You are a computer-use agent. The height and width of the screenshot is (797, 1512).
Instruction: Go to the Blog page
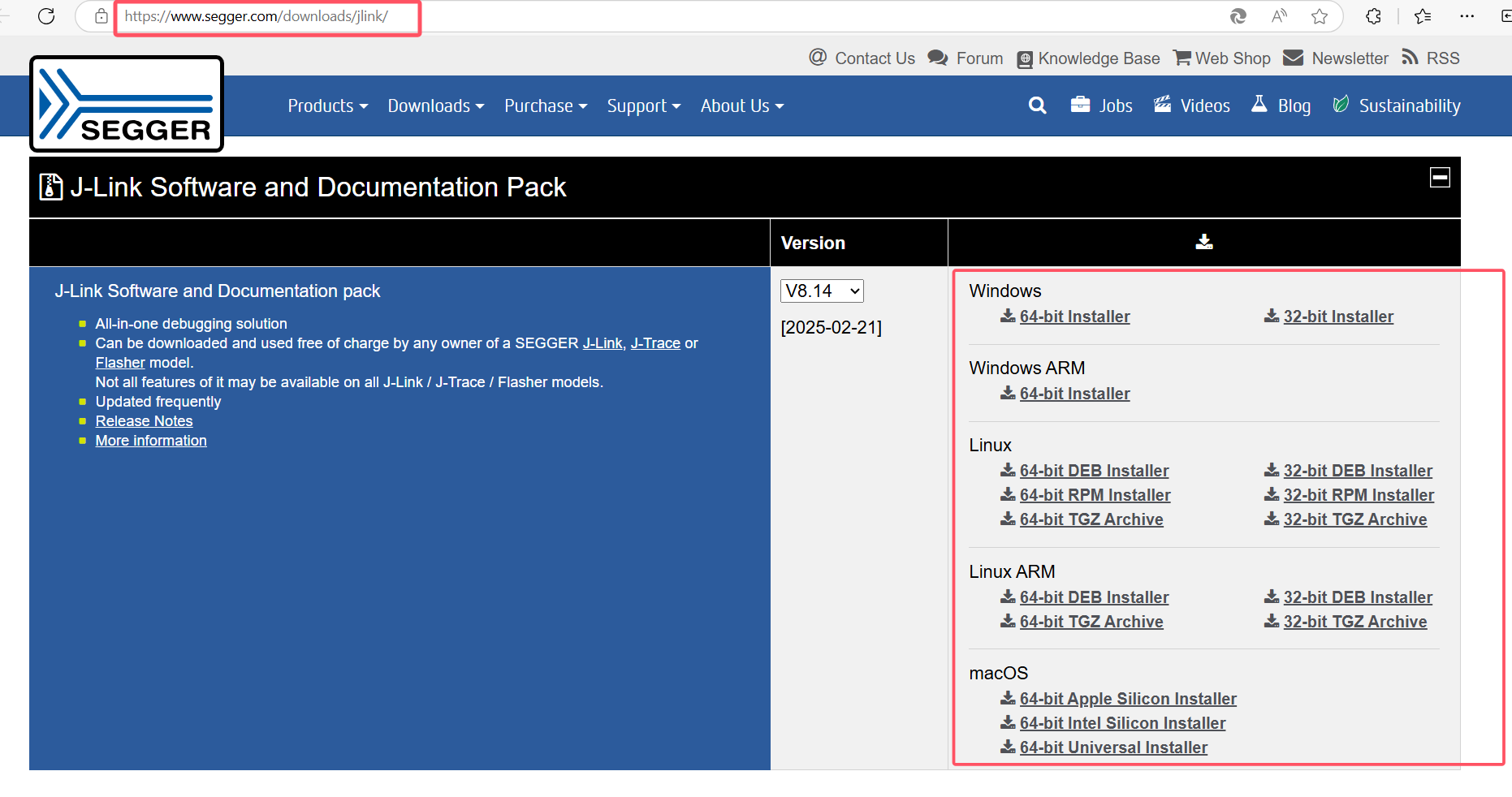point(1294,106)
